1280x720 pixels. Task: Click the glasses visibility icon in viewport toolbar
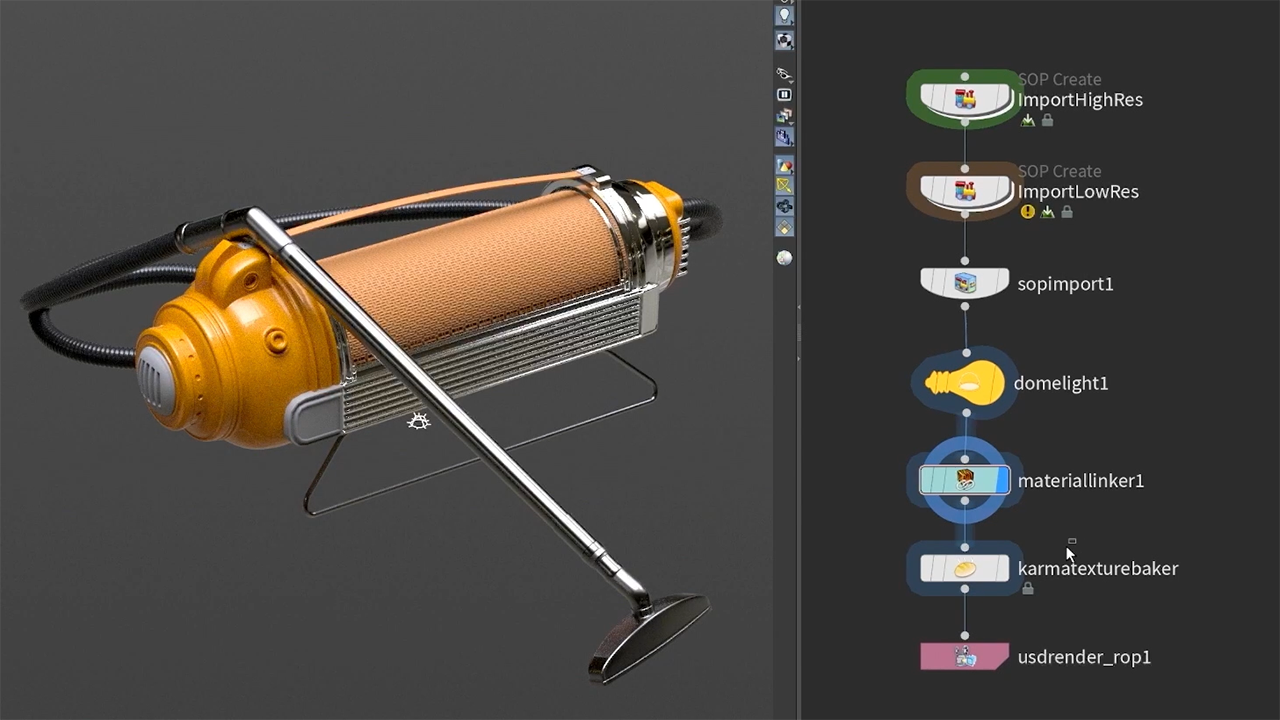coord(784,74)
